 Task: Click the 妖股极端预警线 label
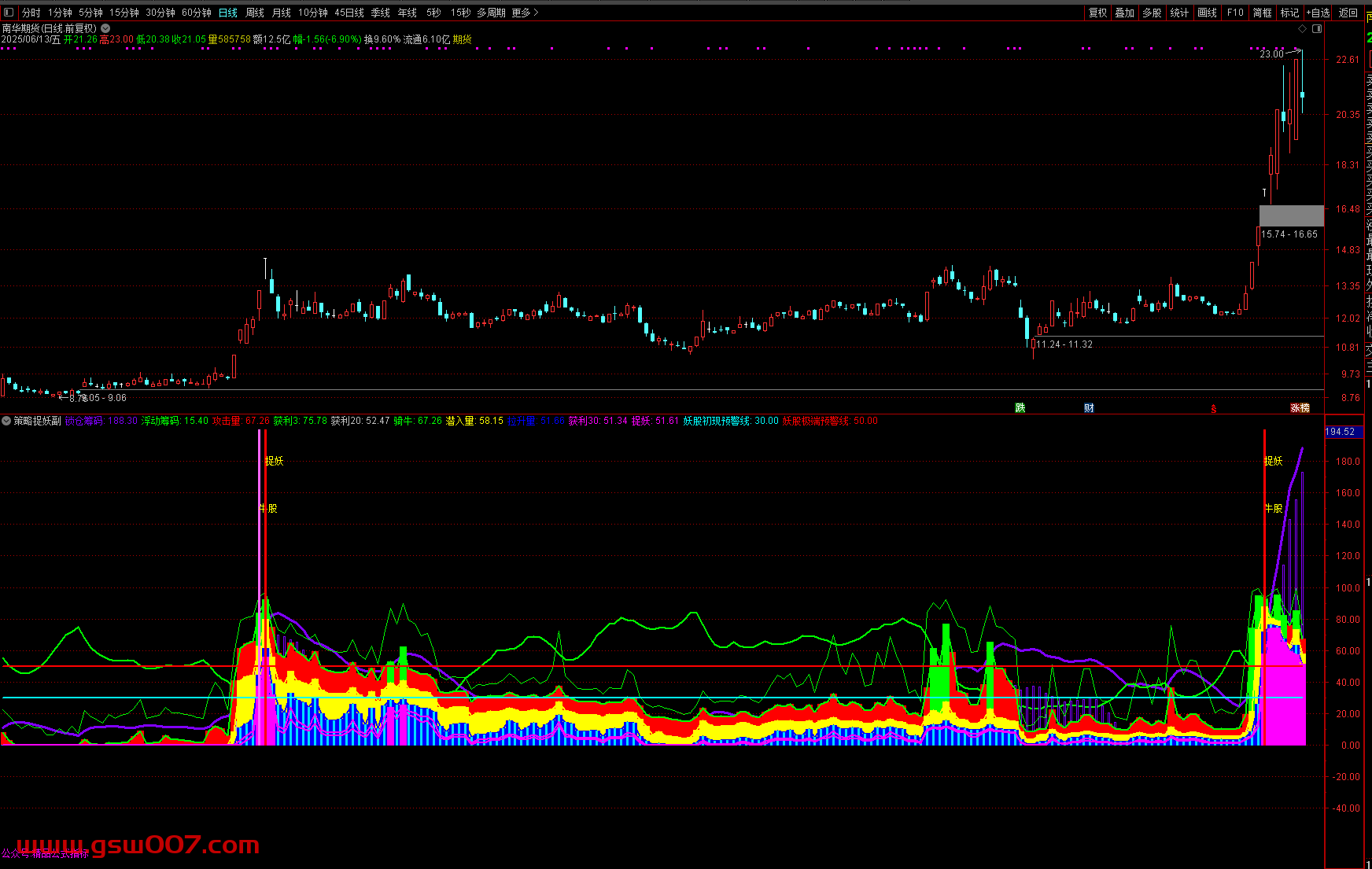pos(830,421)
